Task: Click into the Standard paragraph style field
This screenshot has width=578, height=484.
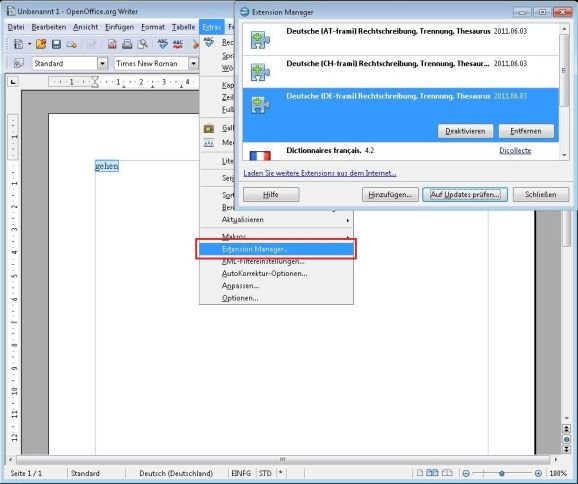Action: (65, 63)
